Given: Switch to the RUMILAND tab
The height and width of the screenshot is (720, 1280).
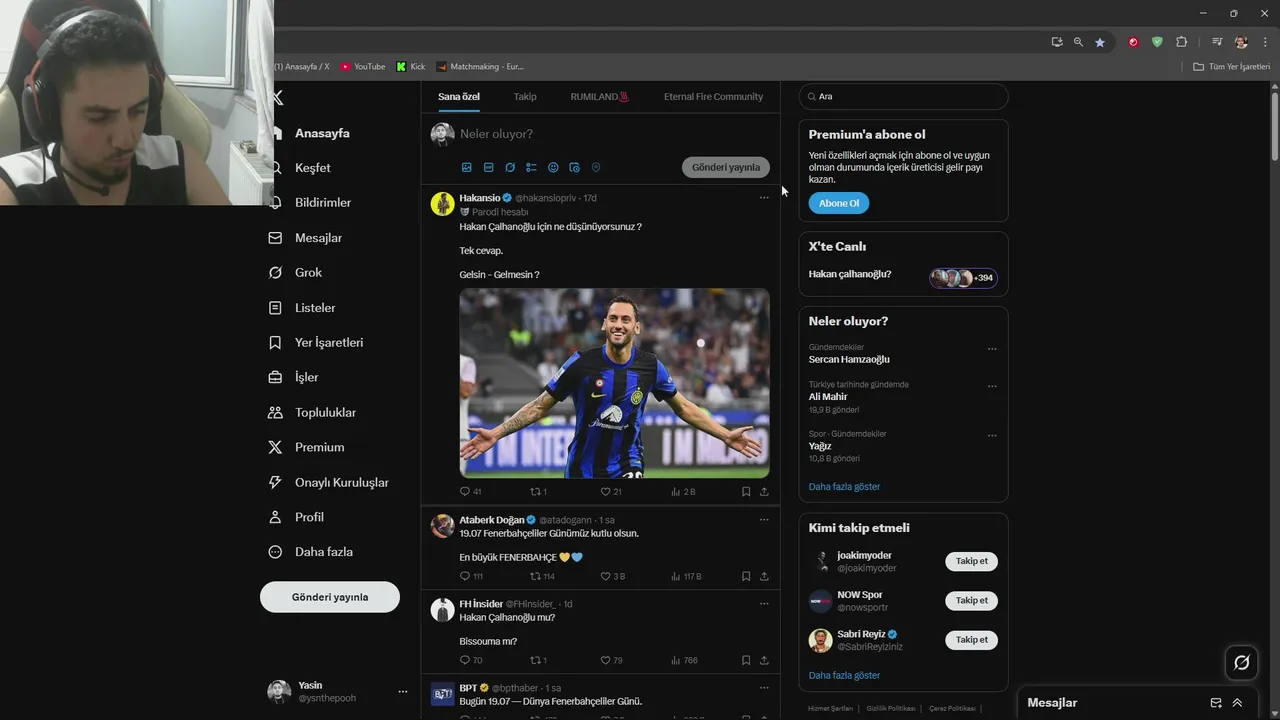Looking at the screenshot, I should click(600, 97).
